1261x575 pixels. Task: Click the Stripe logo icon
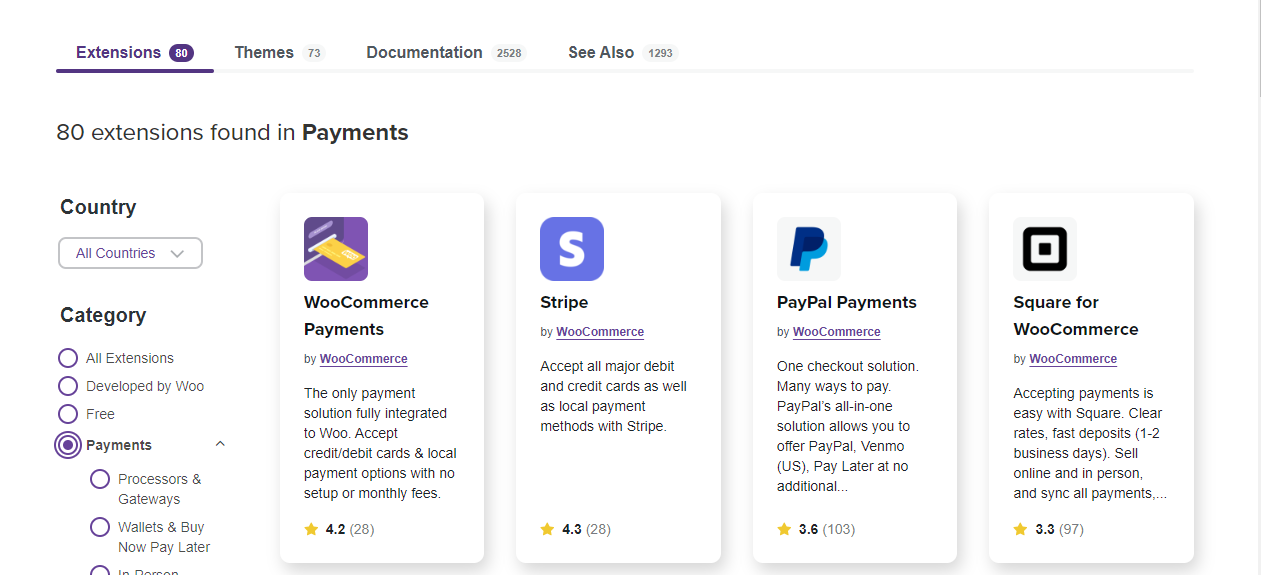[571, 249]
